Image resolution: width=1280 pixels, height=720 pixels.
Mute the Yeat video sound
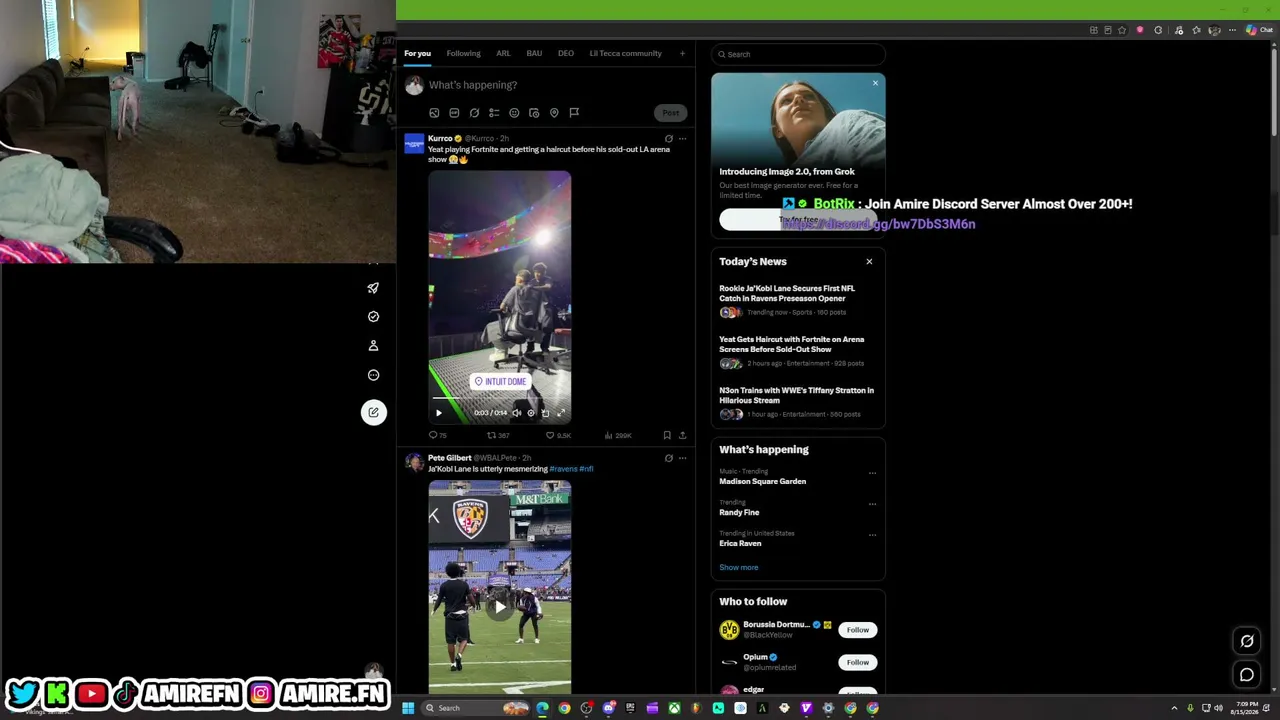coord(516,413)
